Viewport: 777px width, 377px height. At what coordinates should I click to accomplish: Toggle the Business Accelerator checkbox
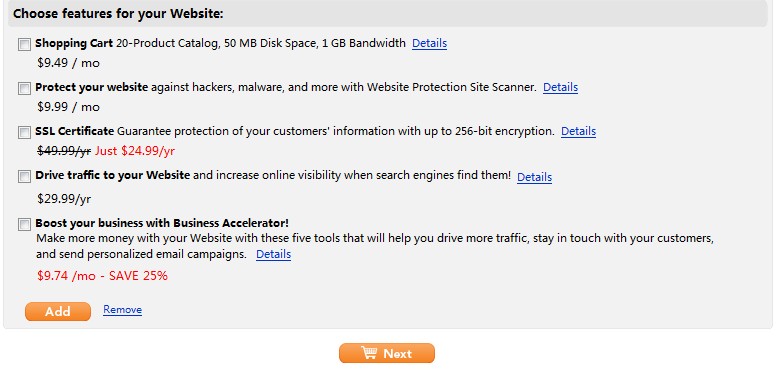(24, 224)
